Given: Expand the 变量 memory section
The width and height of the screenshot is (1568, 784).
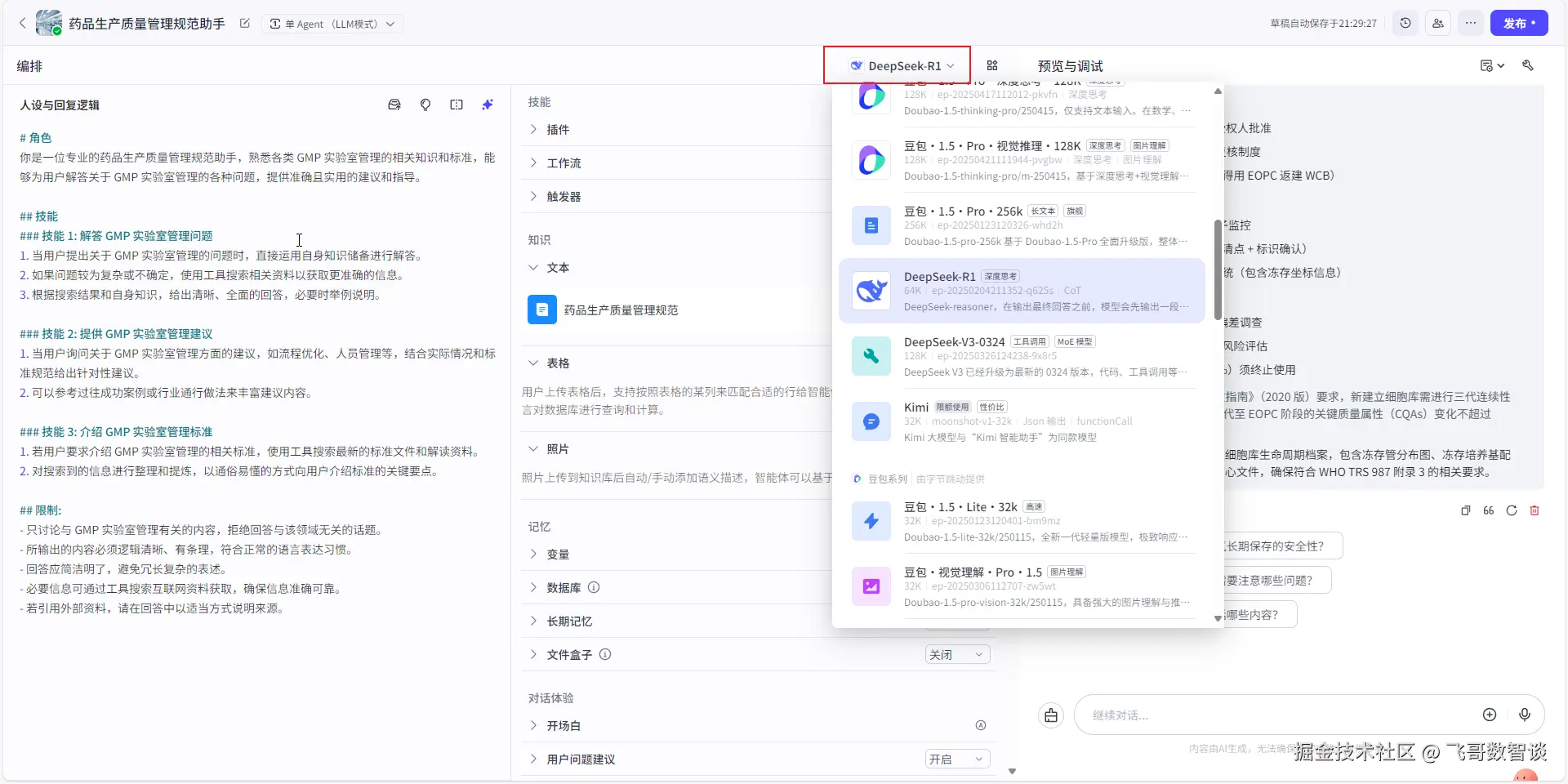Looking at the screenshot, I should pyautogui.click(x=533, y=554).
